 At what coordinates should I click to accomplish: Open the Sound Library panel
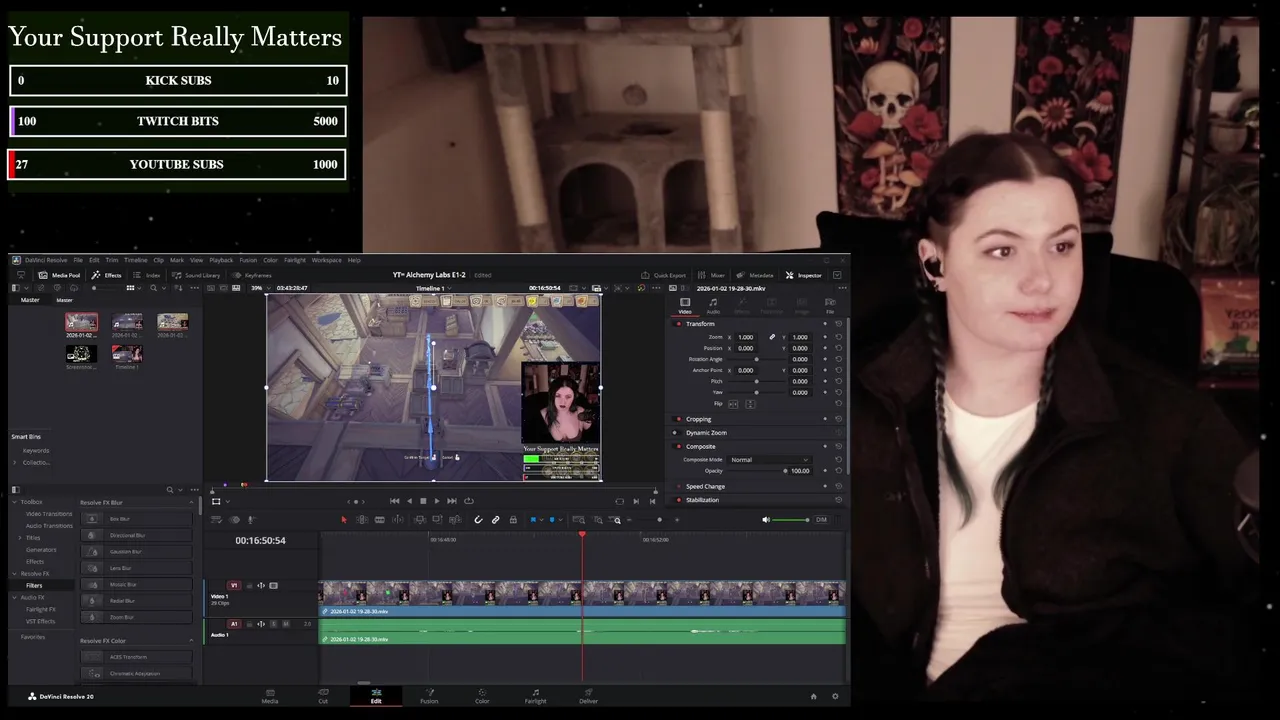[196, 275]
